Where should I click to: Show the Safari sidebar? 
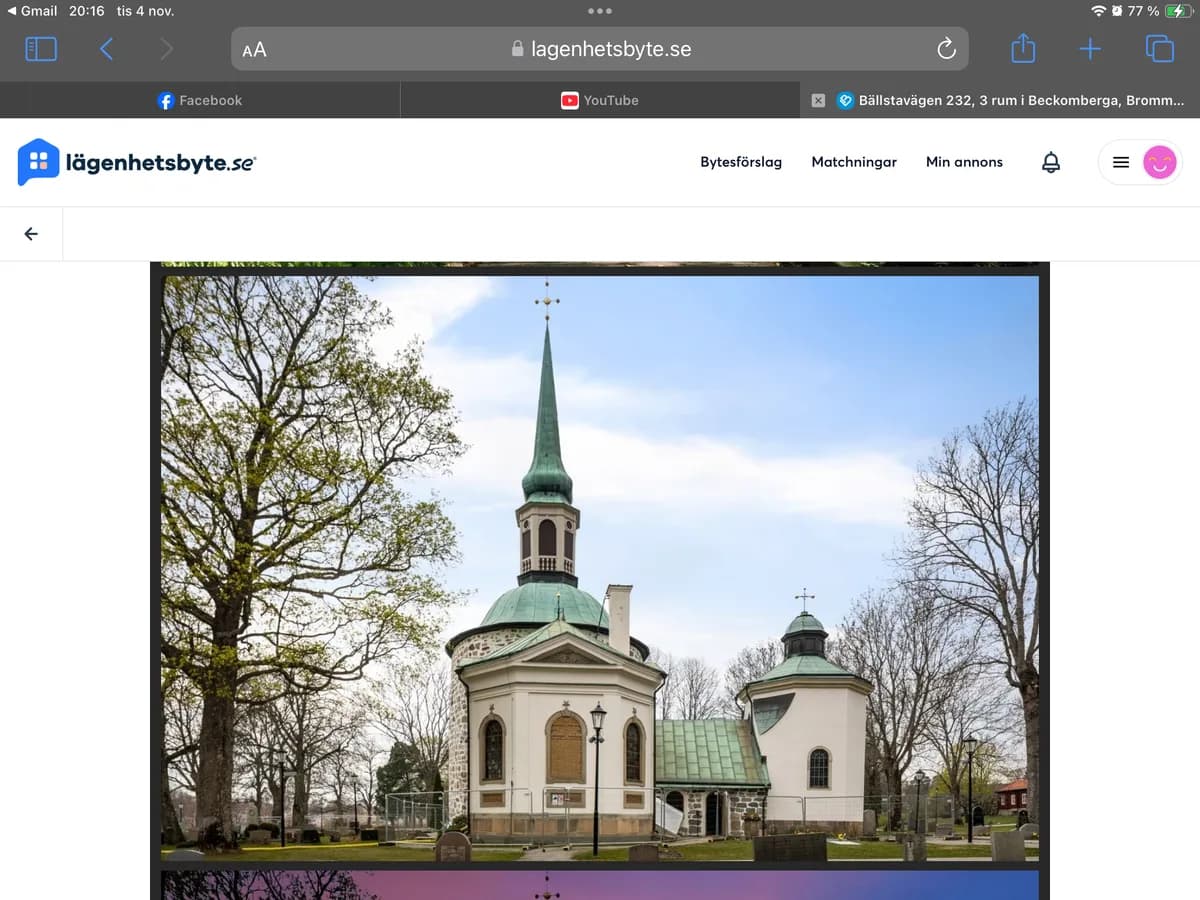click(x=41, y=48)
